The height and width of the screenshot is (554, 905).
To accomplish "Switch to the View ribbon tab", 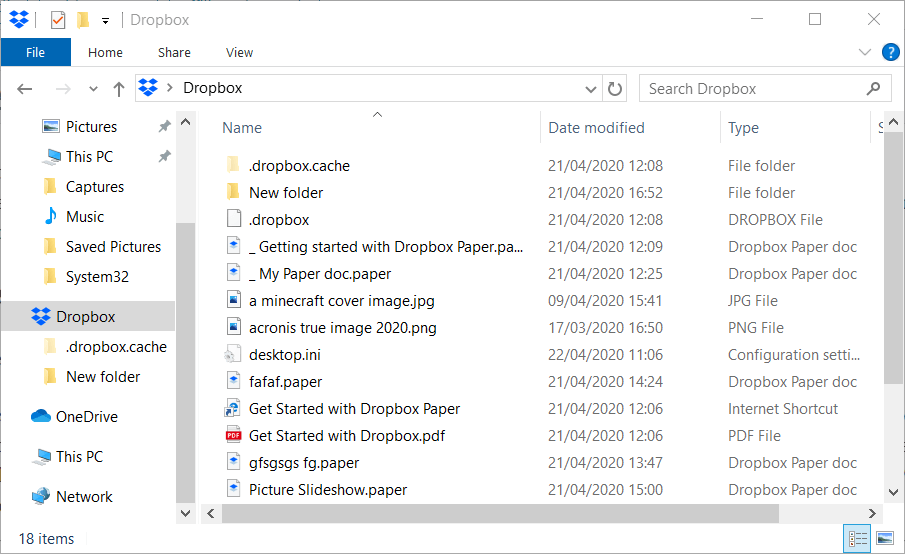I will click(x=239, y=53).
